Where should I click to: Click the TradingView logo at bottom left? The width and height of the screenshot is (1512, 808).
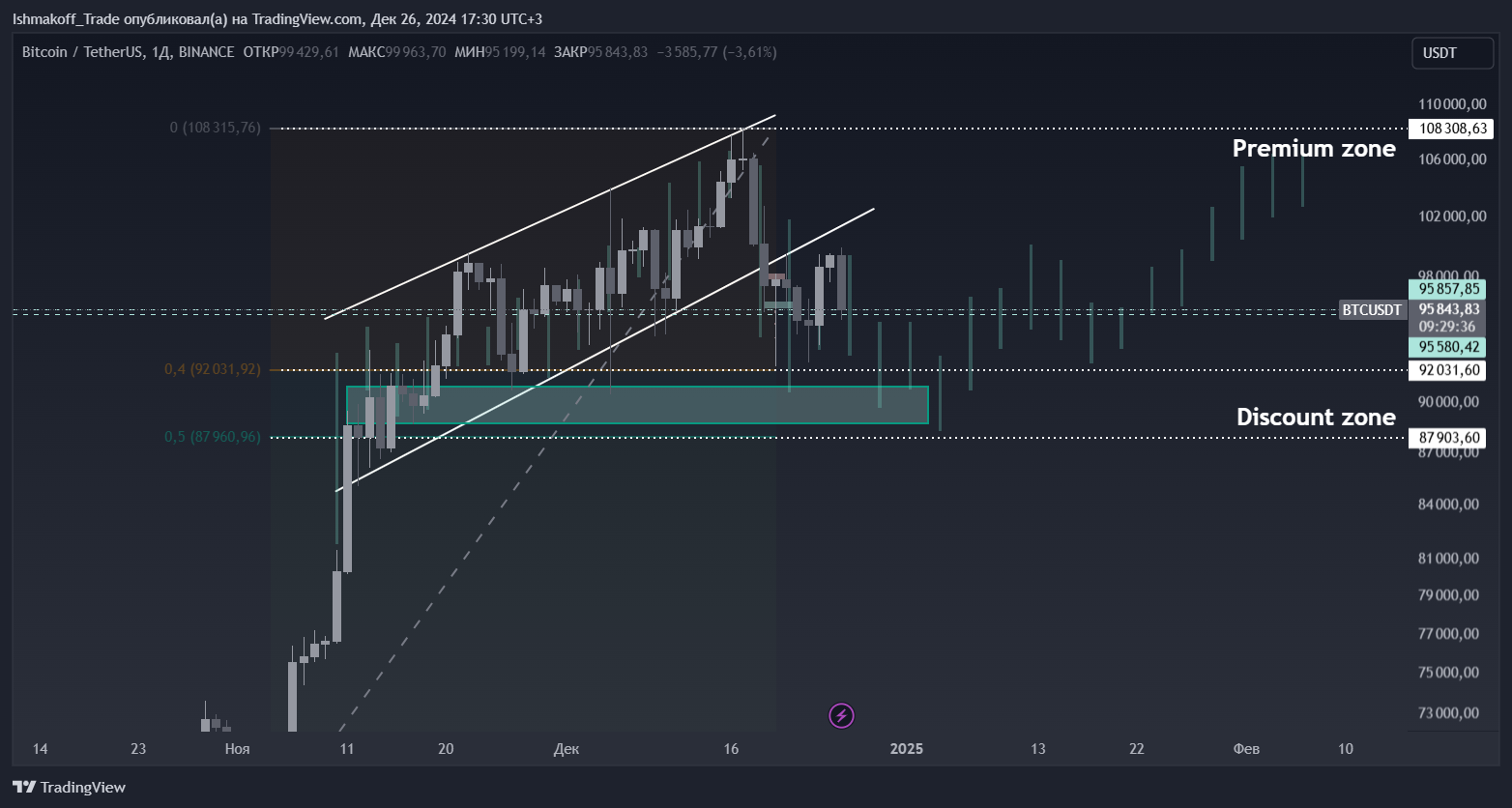69,787
